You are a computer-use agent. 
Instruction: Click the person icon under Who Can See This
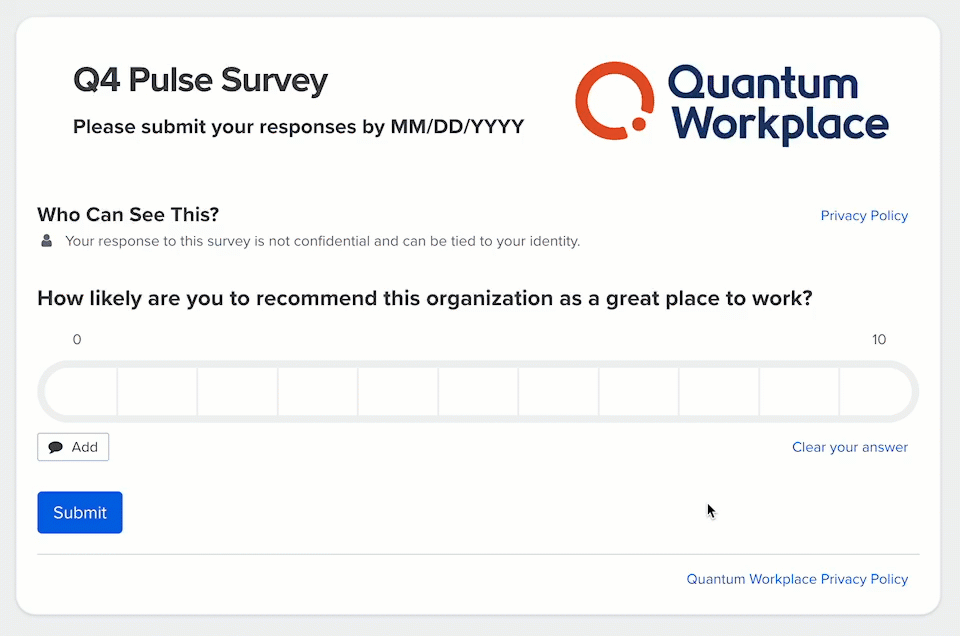47,241
